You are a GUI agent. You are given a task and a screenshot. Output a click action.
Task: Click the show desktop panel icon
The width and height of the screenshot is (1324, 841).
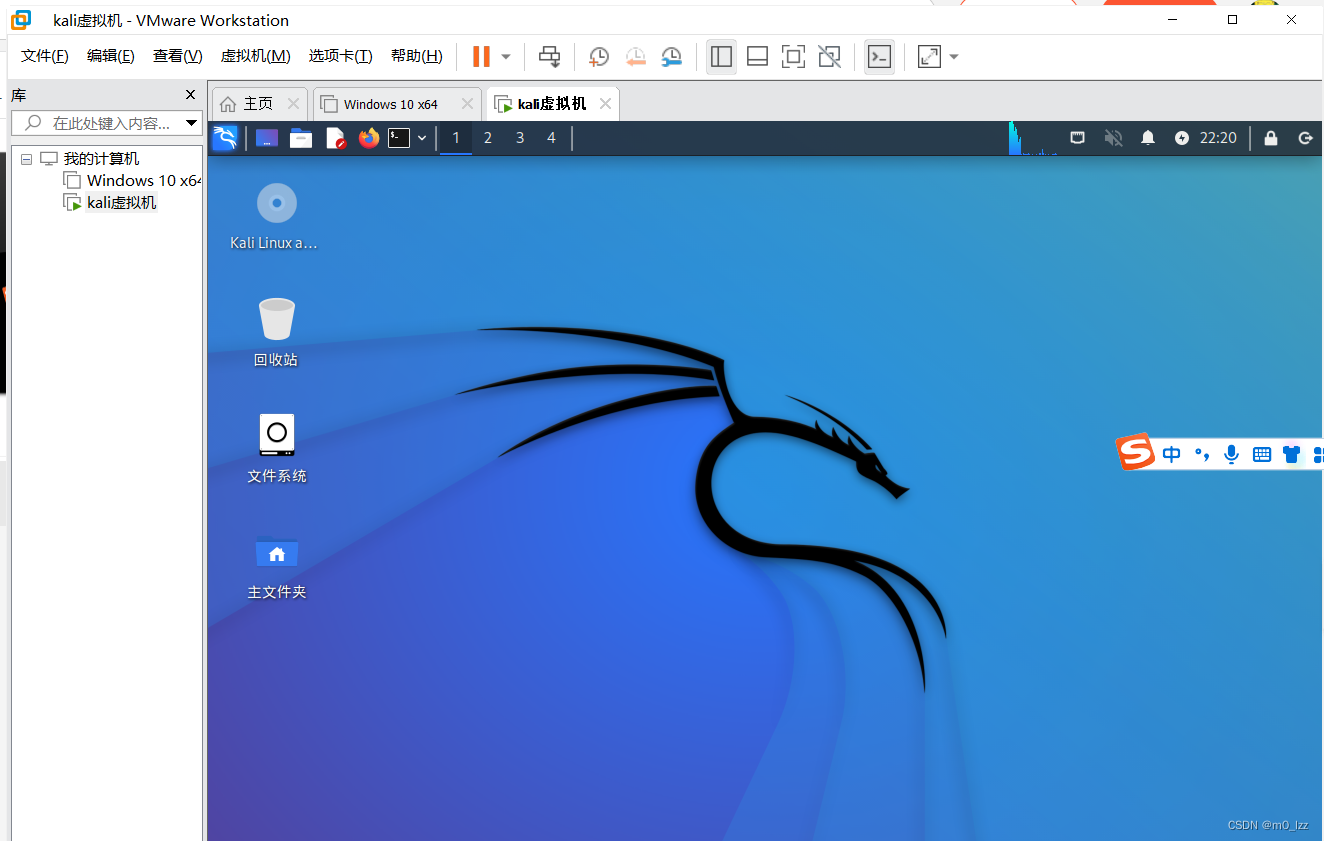tap(267, 138)
